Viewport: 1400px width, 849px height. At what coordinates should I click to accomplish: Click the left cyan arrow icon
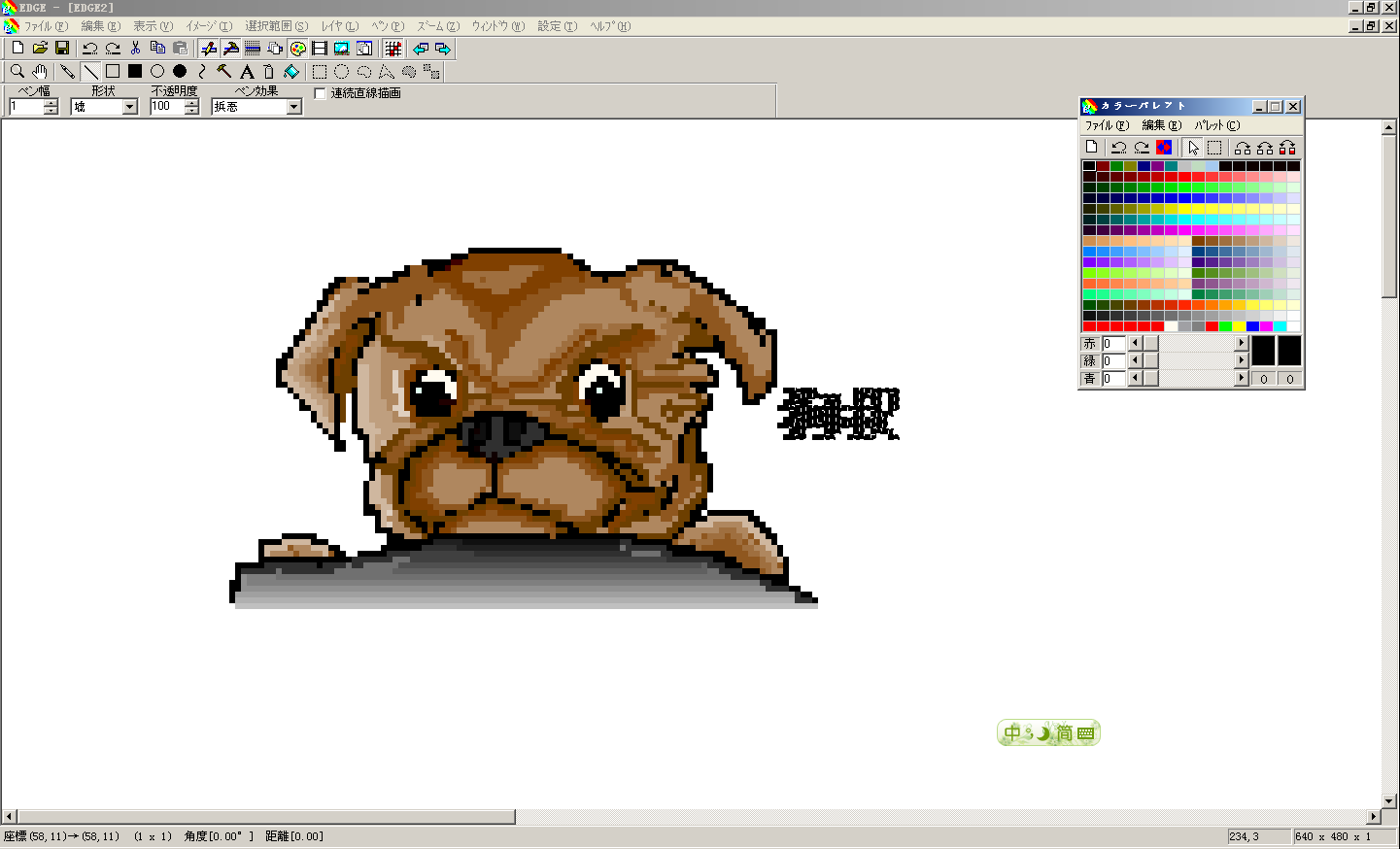tap(421, 48)
